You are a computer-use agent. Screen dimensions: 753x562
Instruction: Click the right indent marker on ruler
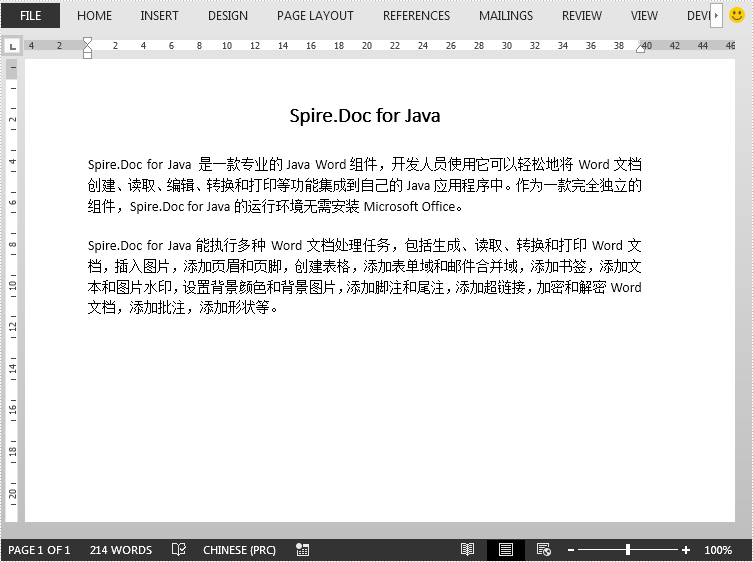coord(640,48)
